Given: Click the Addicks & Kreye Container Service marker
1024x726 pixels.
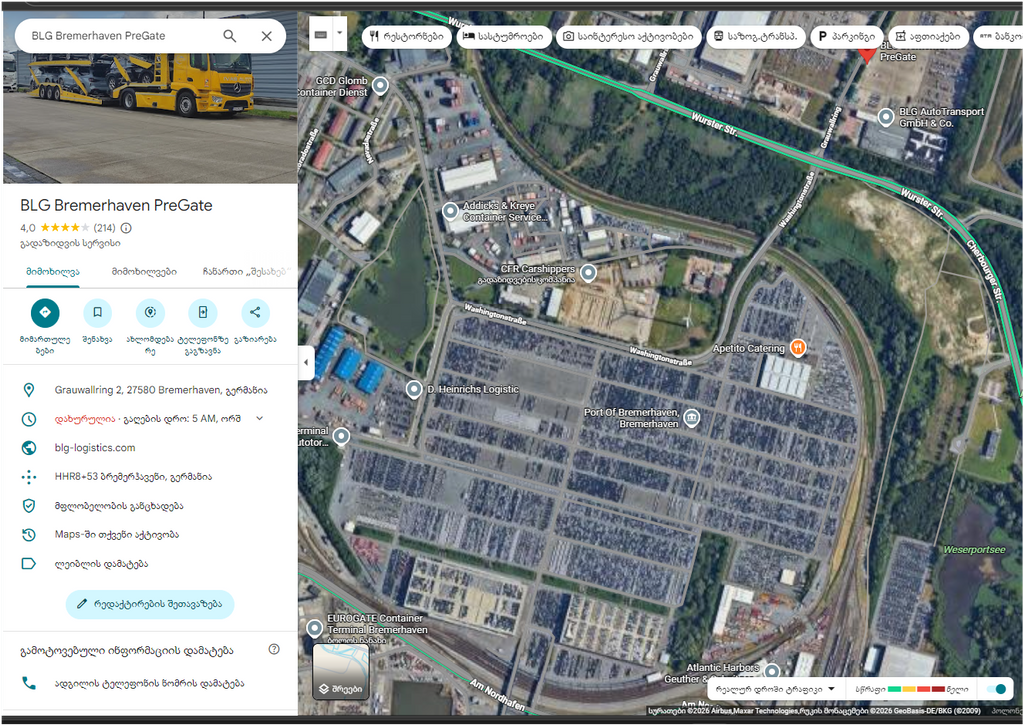Looking at the screenshot, I should [450, 212].
